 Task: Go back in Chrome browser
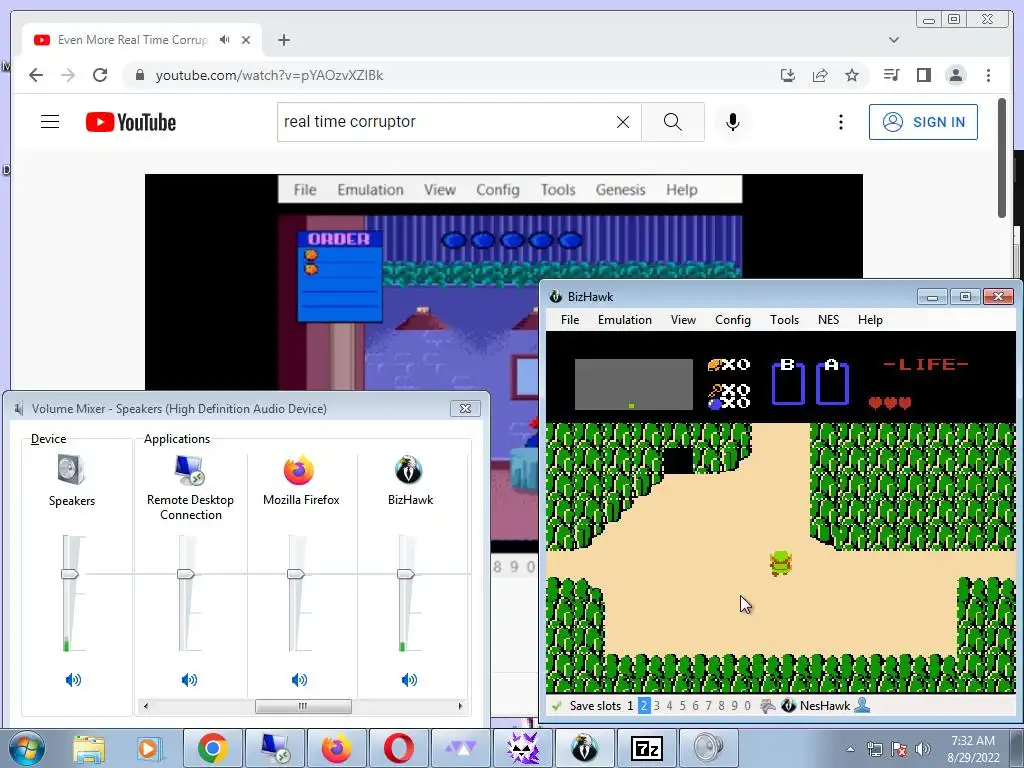36,75
